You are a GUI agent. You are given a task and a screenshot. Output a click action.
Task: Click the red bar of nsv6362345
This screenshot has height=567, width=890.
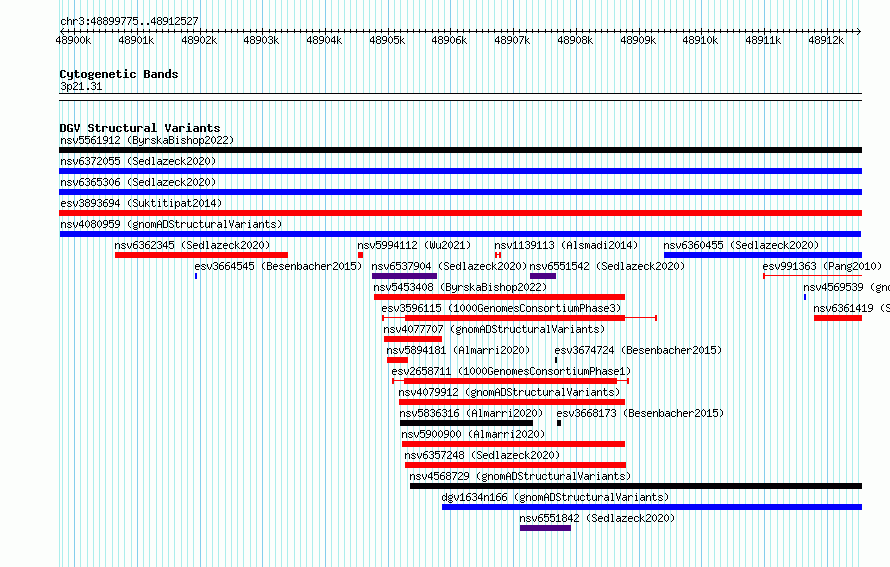(x=201, y=255)
